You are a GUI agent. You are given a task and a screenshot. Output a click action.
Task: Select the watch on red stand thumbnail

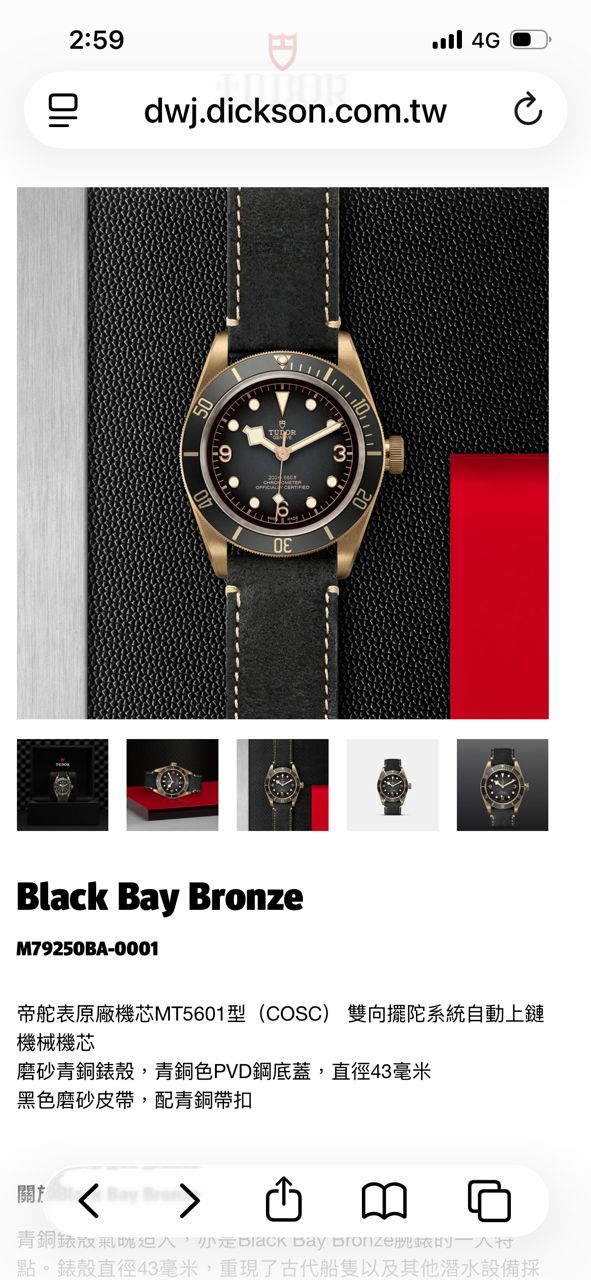pyautogui.click(x=172, y=785)
